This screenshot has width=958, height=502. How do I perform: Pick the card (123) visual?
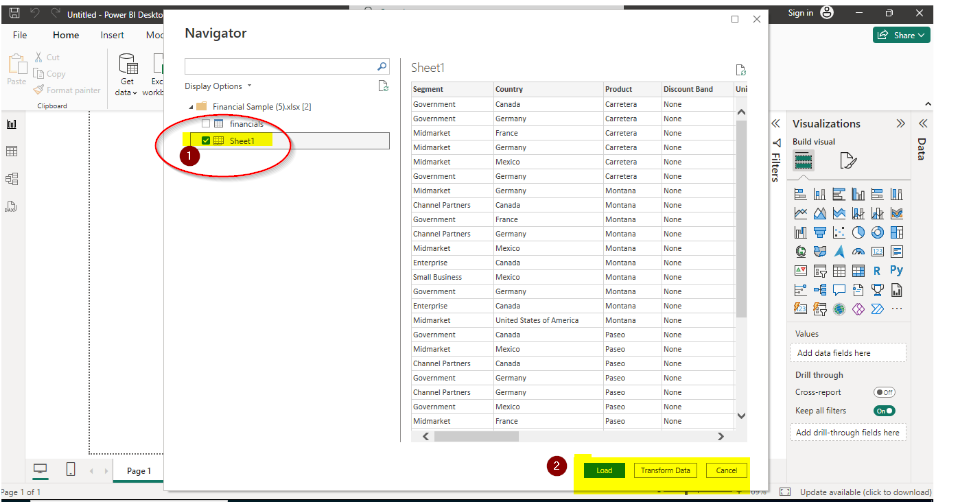point(877,252)
